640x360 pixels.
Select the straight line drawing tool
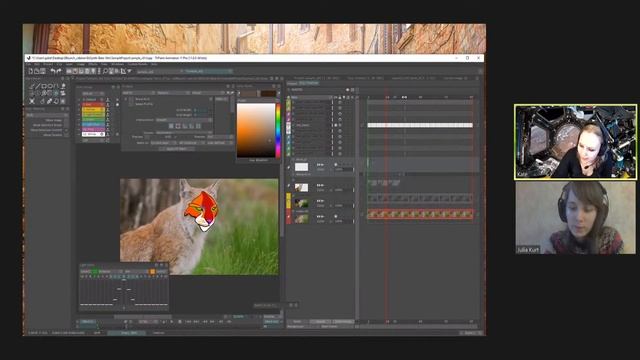tap(38, 87)
